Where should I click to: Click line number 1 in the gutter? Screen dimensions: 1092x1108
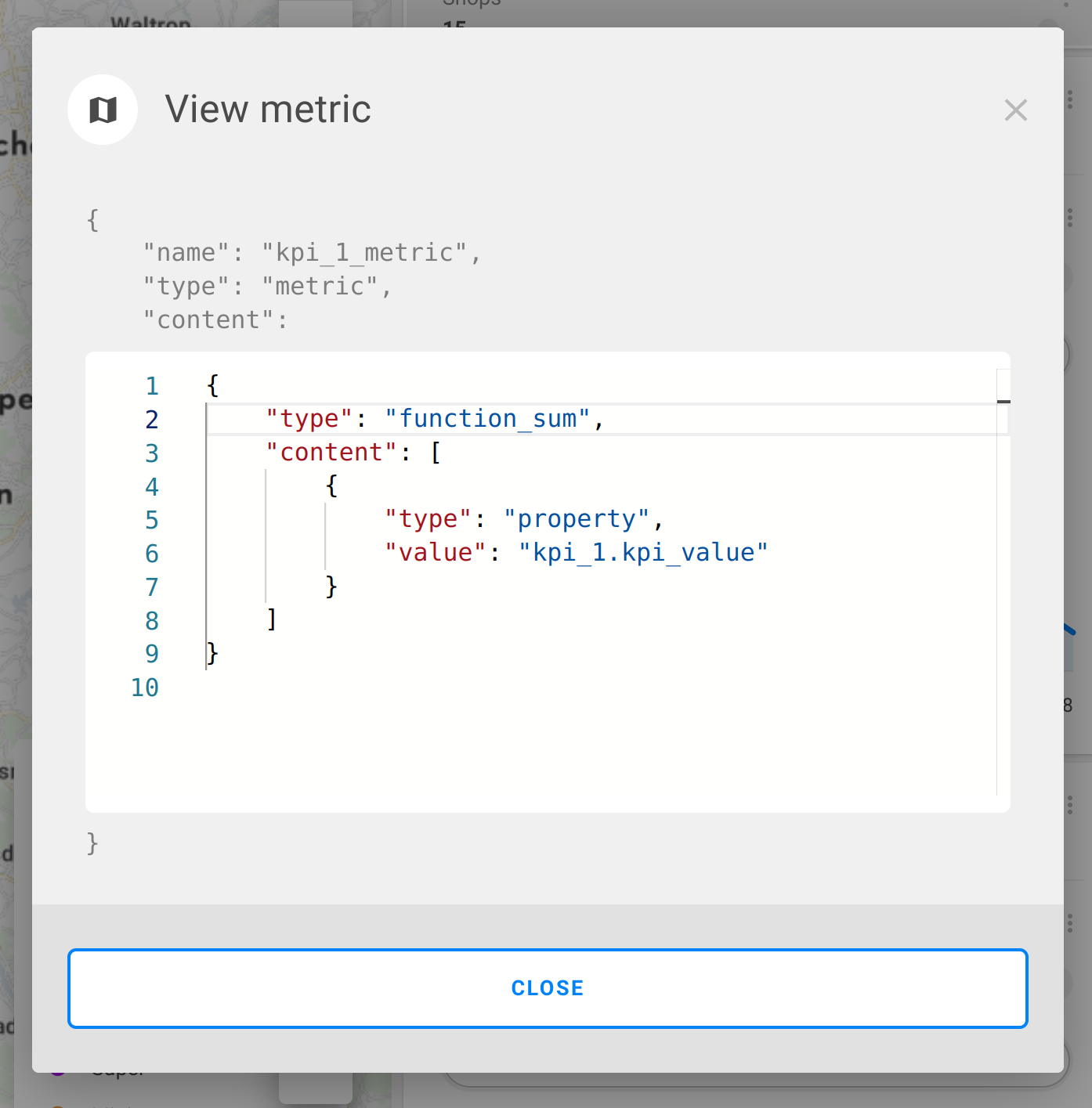click(152, 386)
